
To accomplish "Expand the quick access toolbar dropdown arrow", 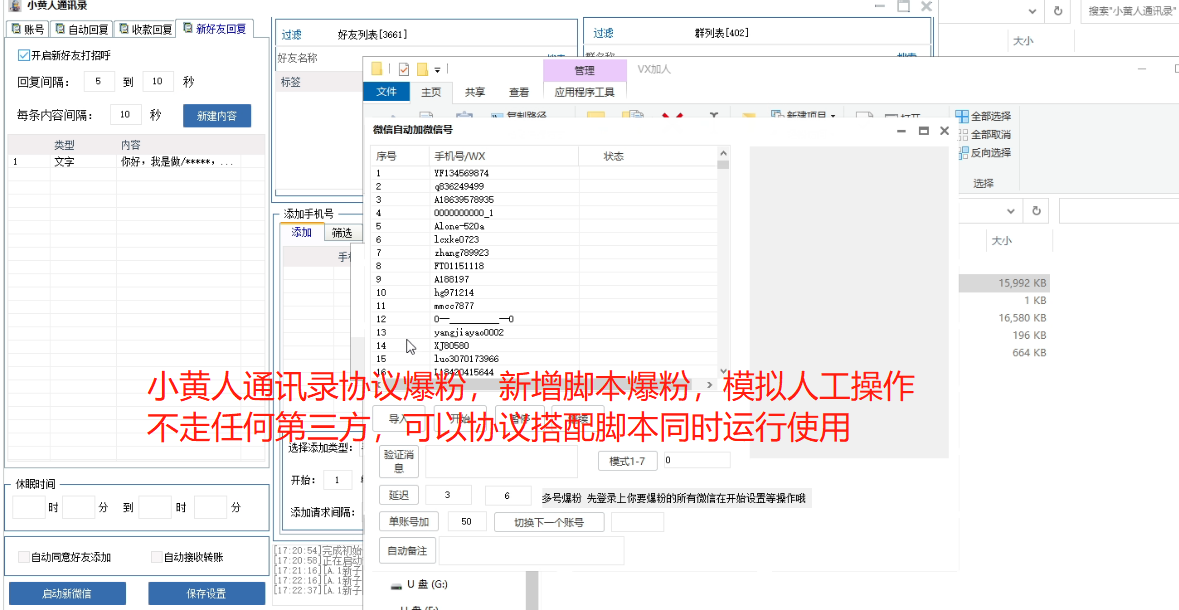I will click(x=438, y=70).
